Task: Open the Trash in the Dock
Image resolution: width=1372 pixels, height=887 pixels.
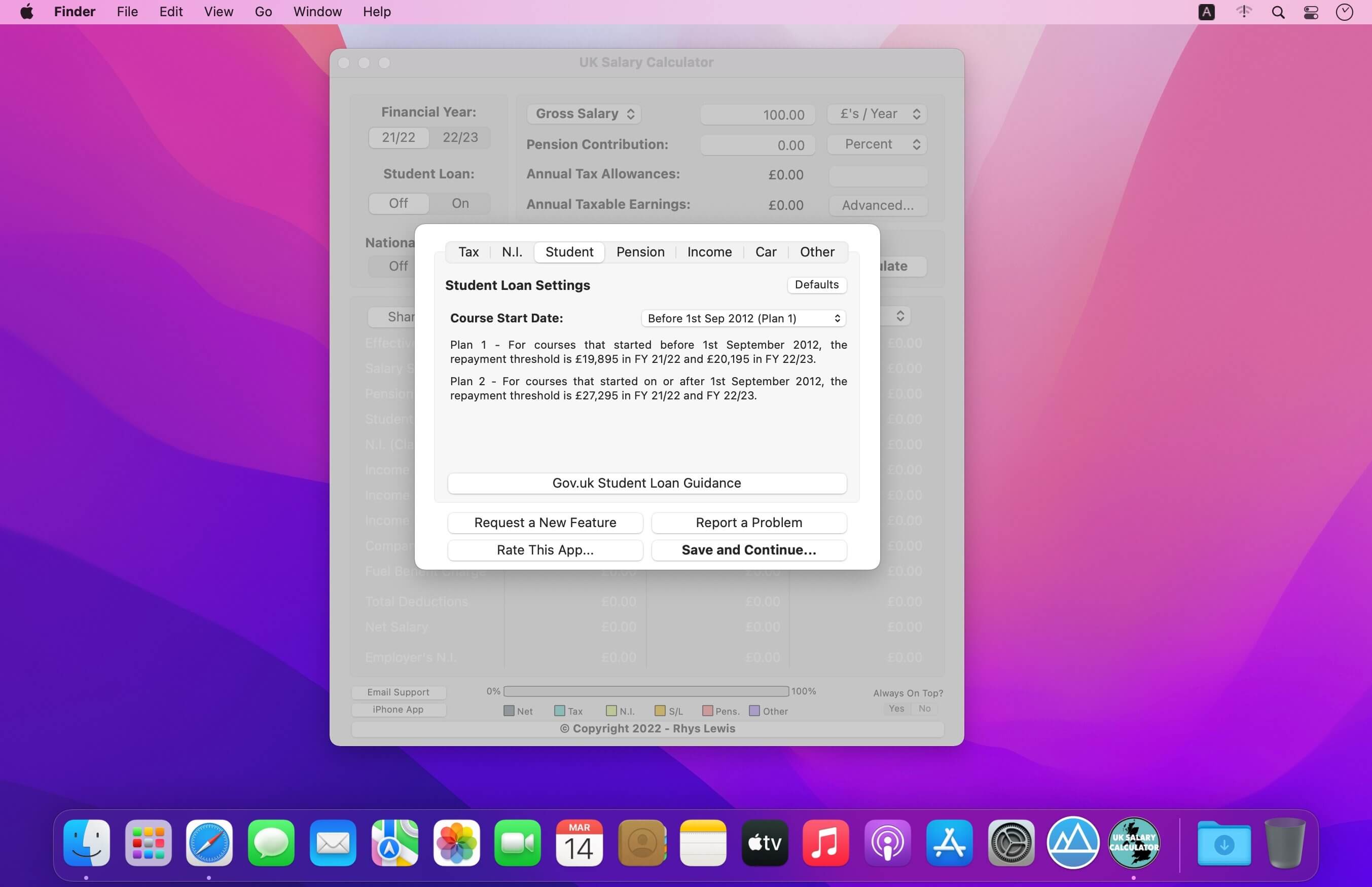Action: (x=1284, y=842)
